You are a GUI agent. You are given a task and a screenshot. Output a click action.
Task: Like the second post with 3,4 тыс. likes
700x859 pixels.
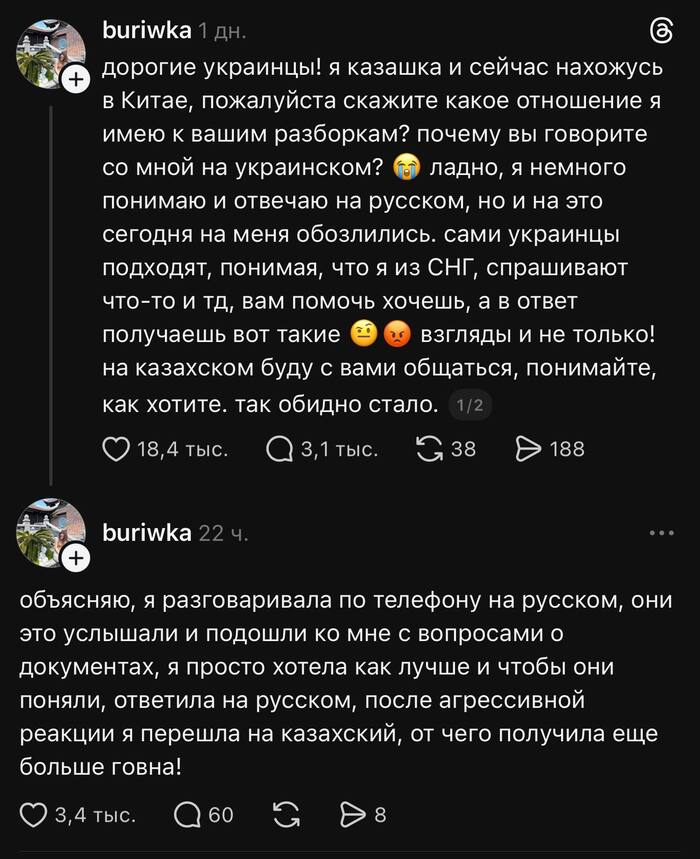(35, 815)
